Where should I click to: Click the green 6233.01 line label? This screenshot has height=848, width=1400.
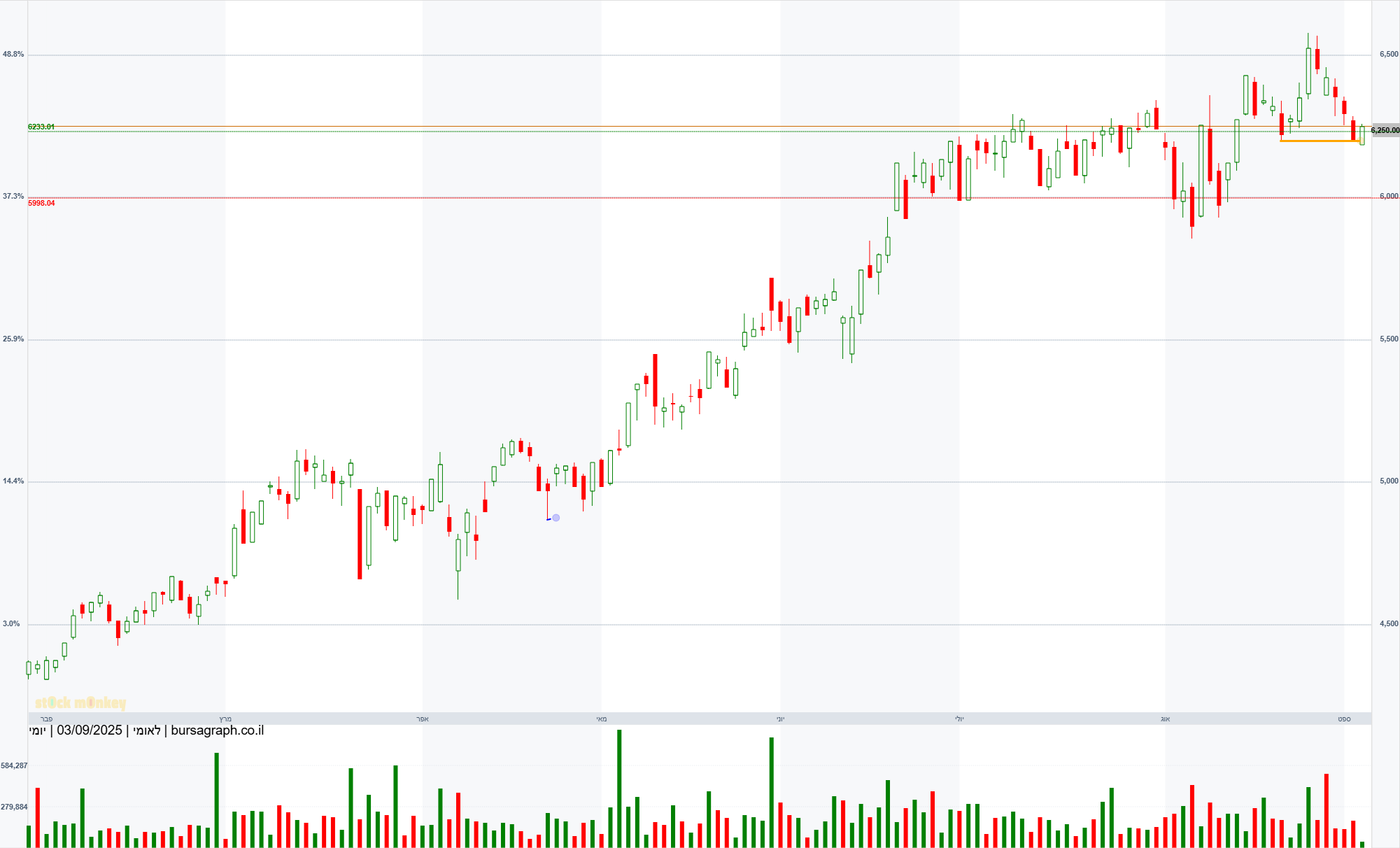41,127
